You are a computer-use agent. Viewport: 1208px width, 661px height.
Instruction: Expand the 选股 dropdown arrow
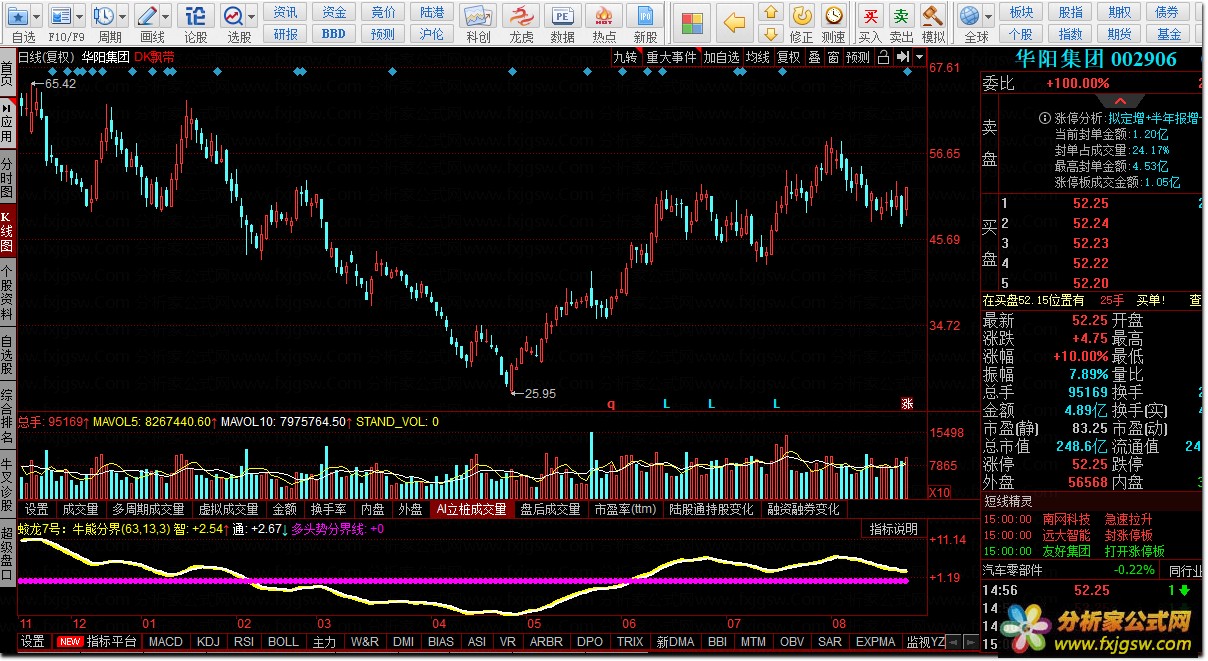pos(252,17)
